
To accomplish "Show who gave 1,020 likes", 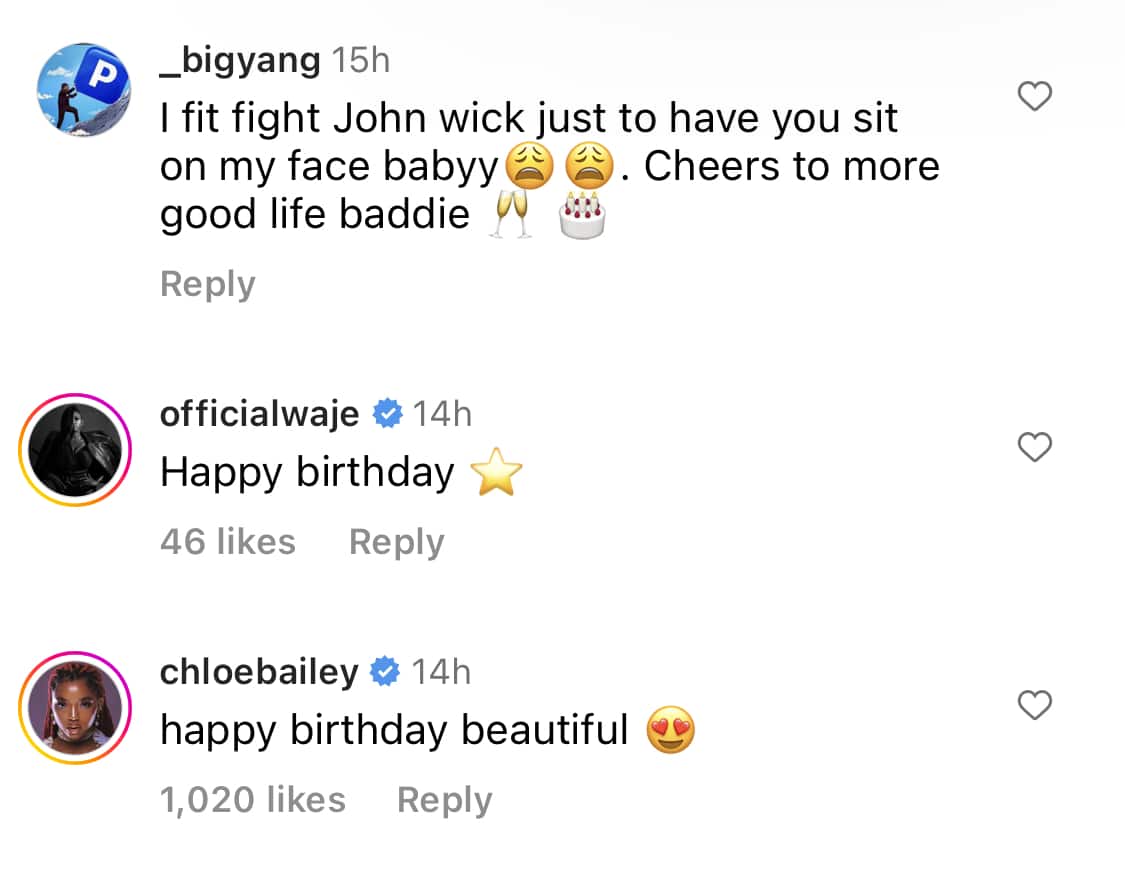I will pos(253,800).
